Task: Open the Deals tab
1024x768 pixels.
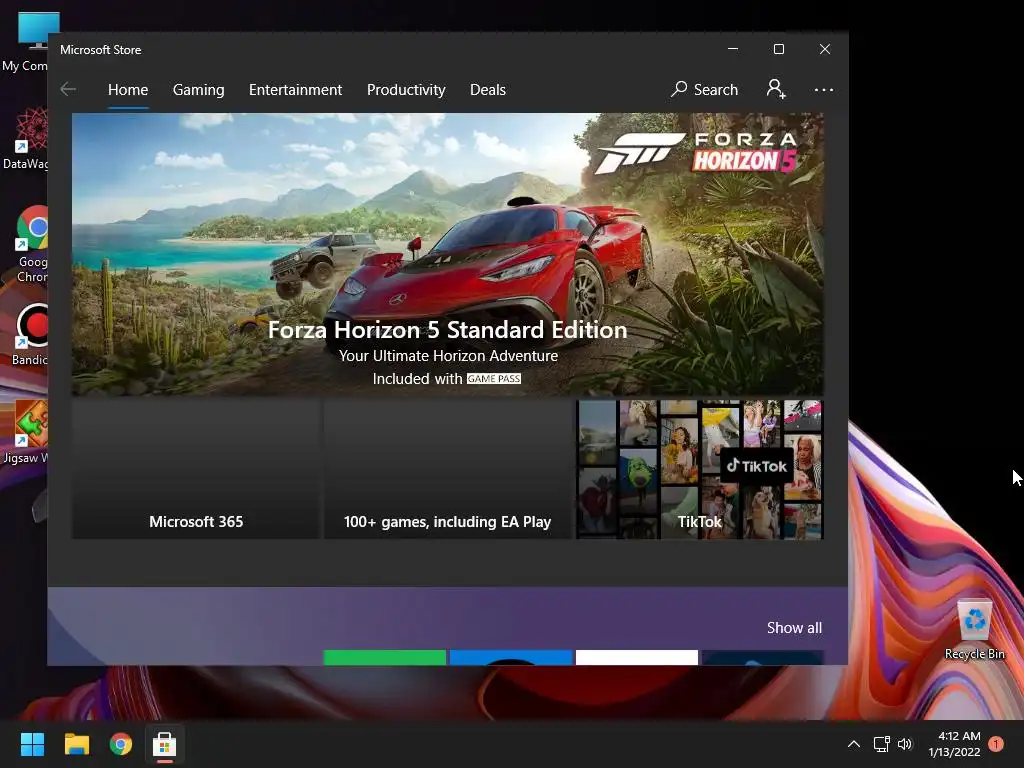Action: [488, 89]
